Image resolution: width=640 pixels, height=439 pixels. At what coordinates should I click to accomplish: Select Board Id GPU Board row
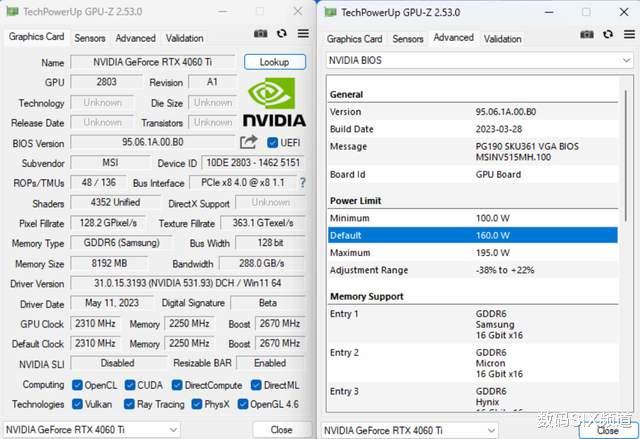[473, 175]
